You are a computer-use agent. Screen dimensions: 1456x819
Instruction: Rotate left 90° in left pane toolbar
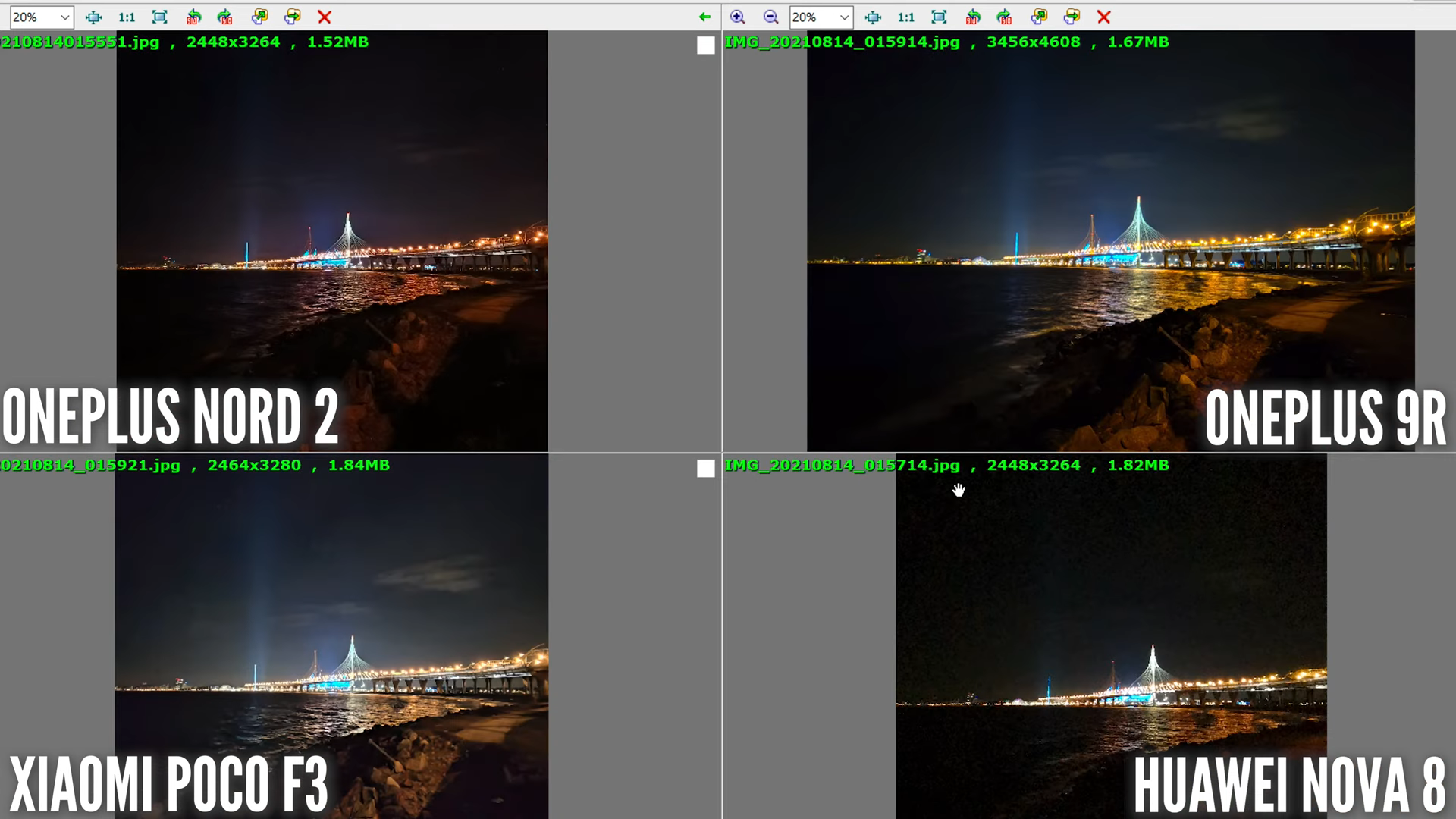(x=193, y=17)
